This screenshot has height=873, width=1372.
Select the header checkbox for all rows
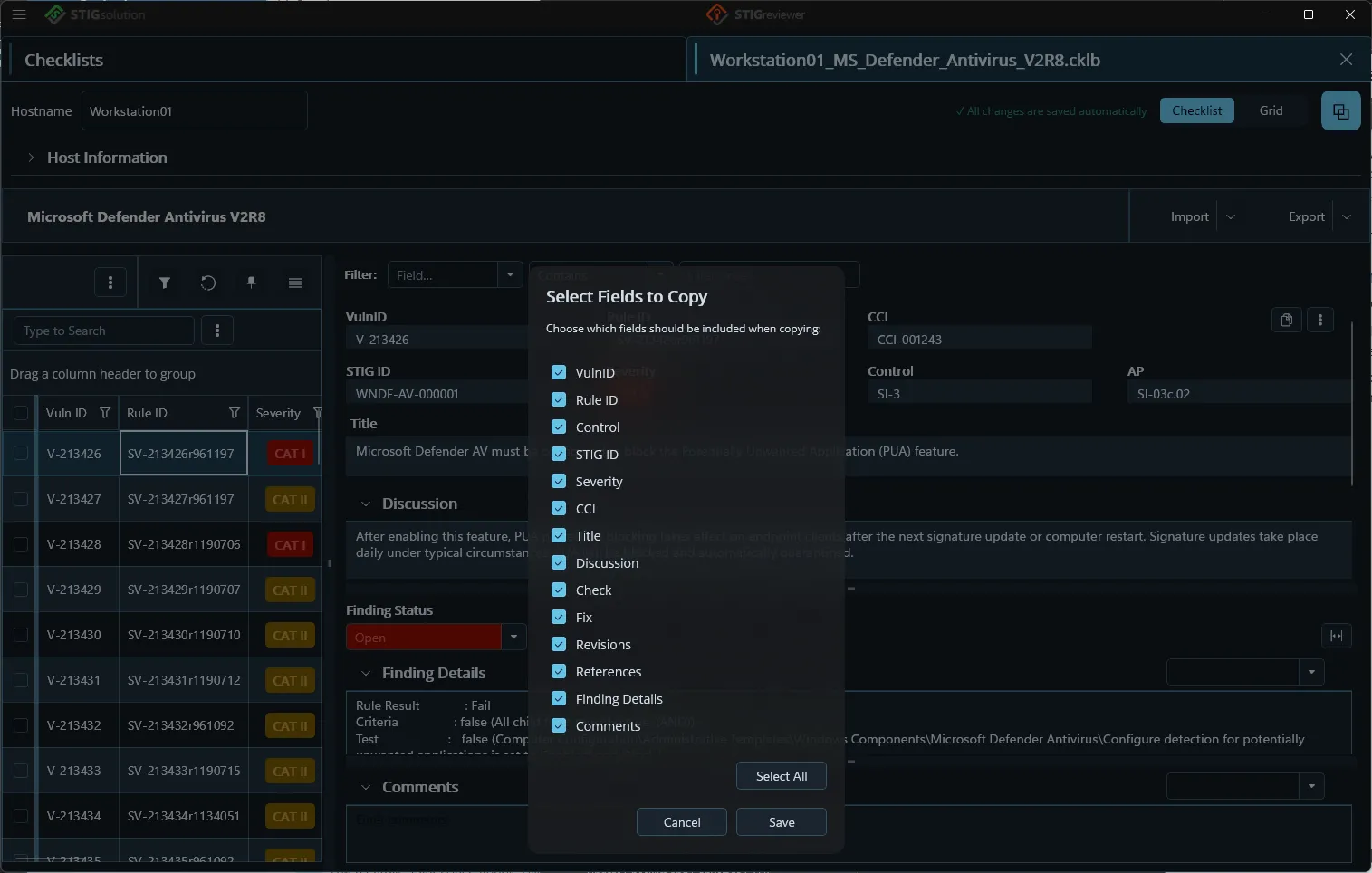[x=20, y=413]
